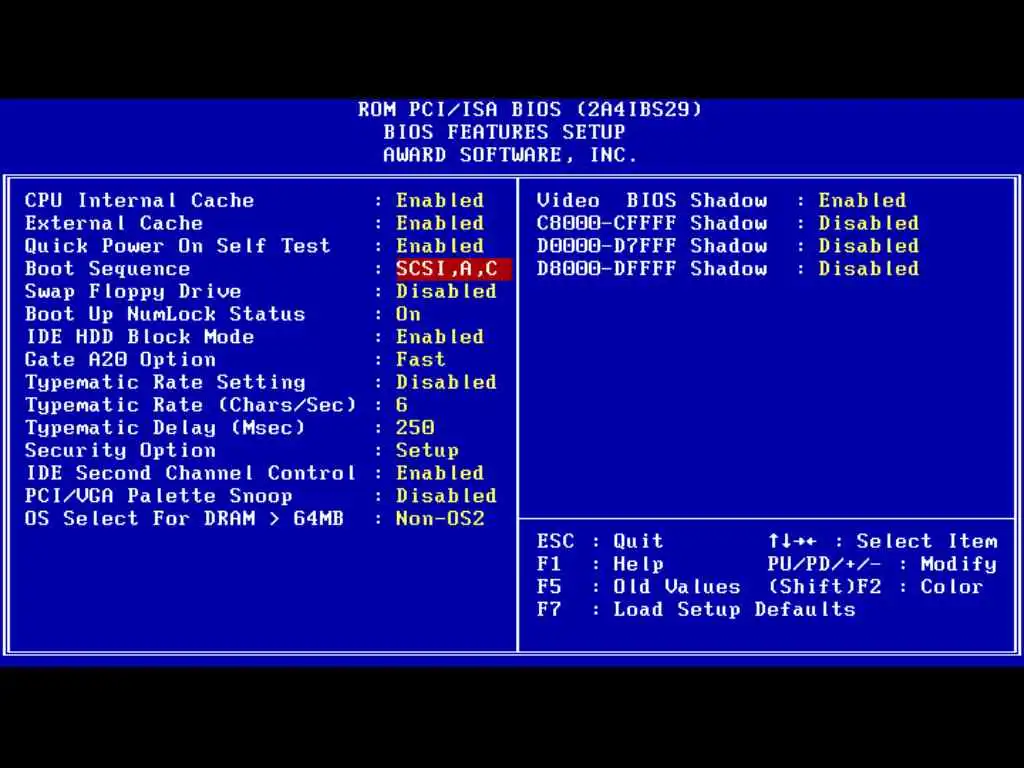The width and height of the screenshot is (1024, 768).
Task: Select IDE HDD Block Mode's Enabled value
Action: [440, 337]
